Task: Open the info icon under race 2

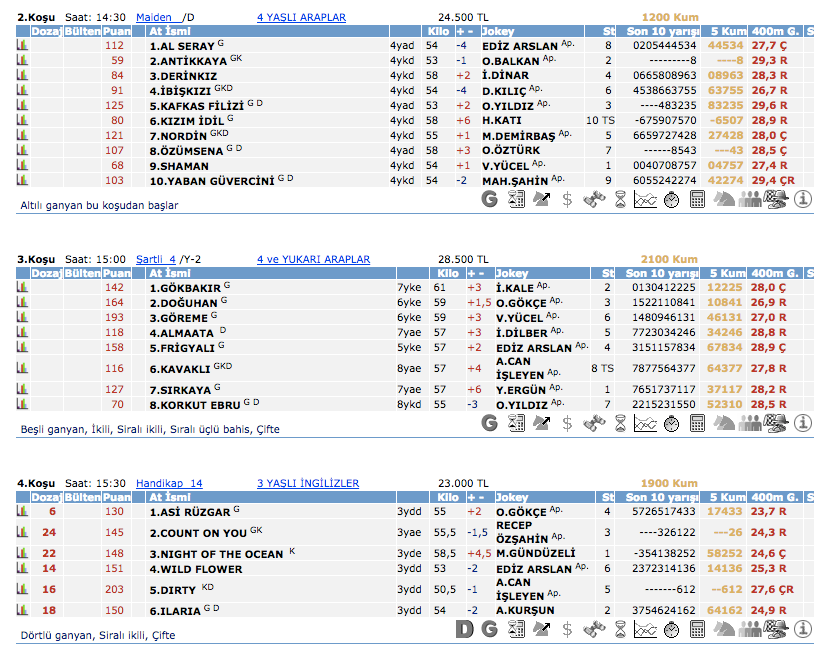Action: 803,199
